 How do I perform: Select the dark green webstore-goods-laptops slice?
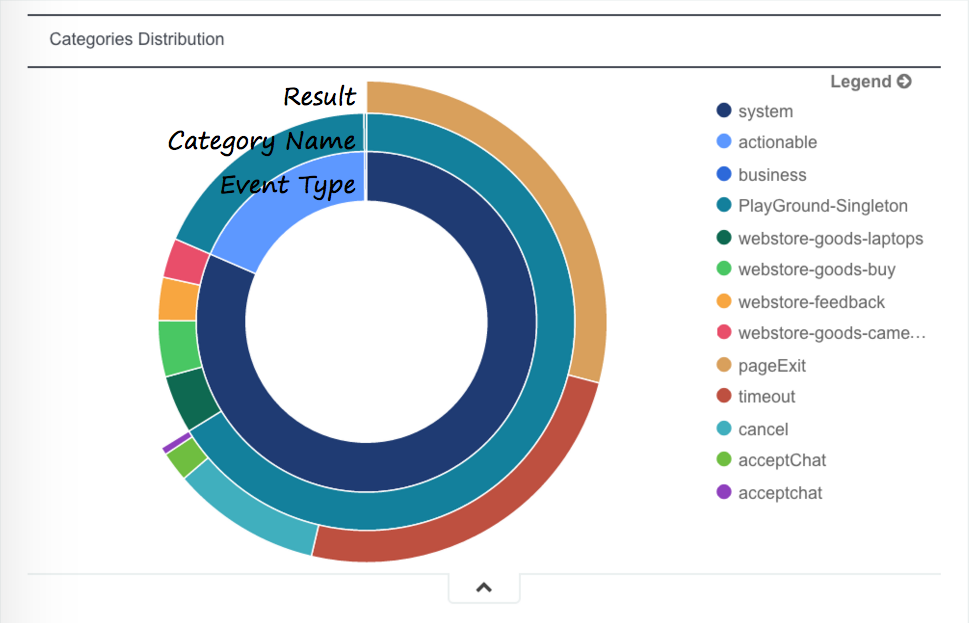(x=192, y=399)
